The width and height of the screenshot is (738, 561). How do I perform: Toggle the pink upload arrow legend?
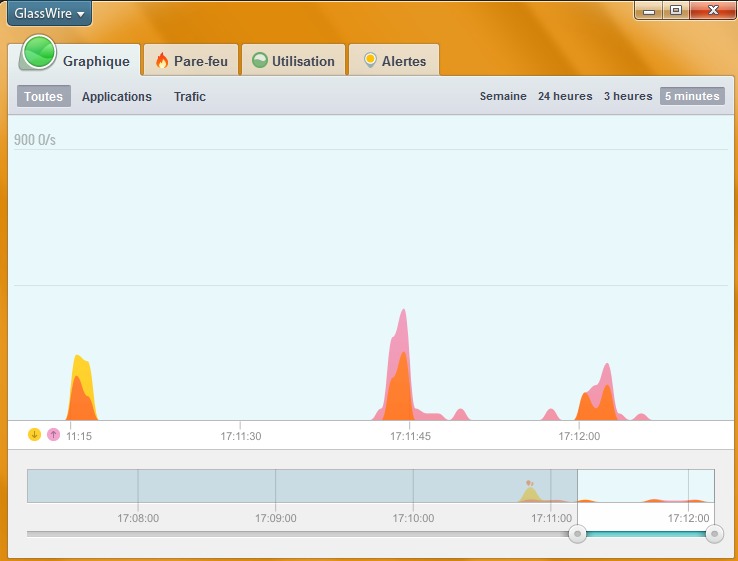click(54, 434)
